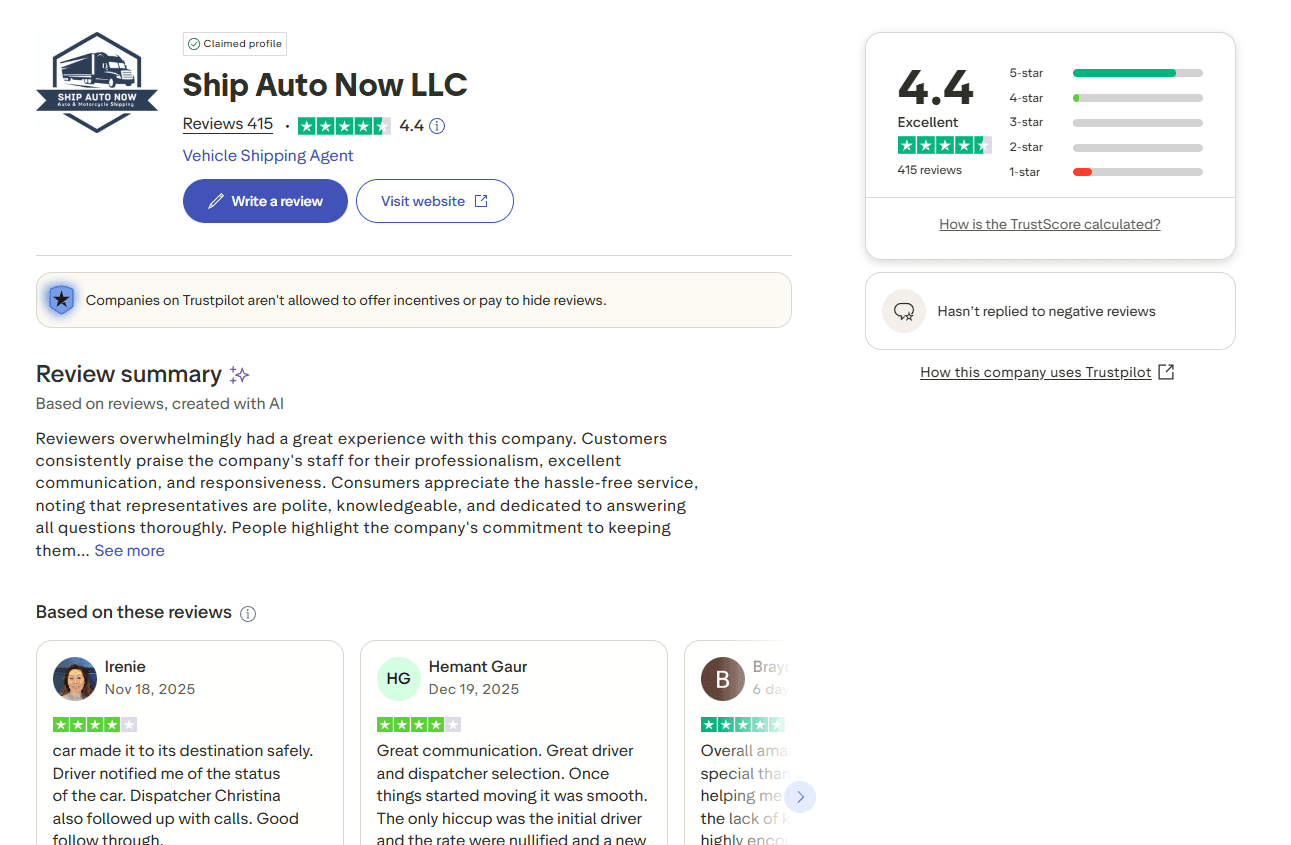
Task: Open the Vehicle Shipping Agent category link
Action: click(268, 156)
